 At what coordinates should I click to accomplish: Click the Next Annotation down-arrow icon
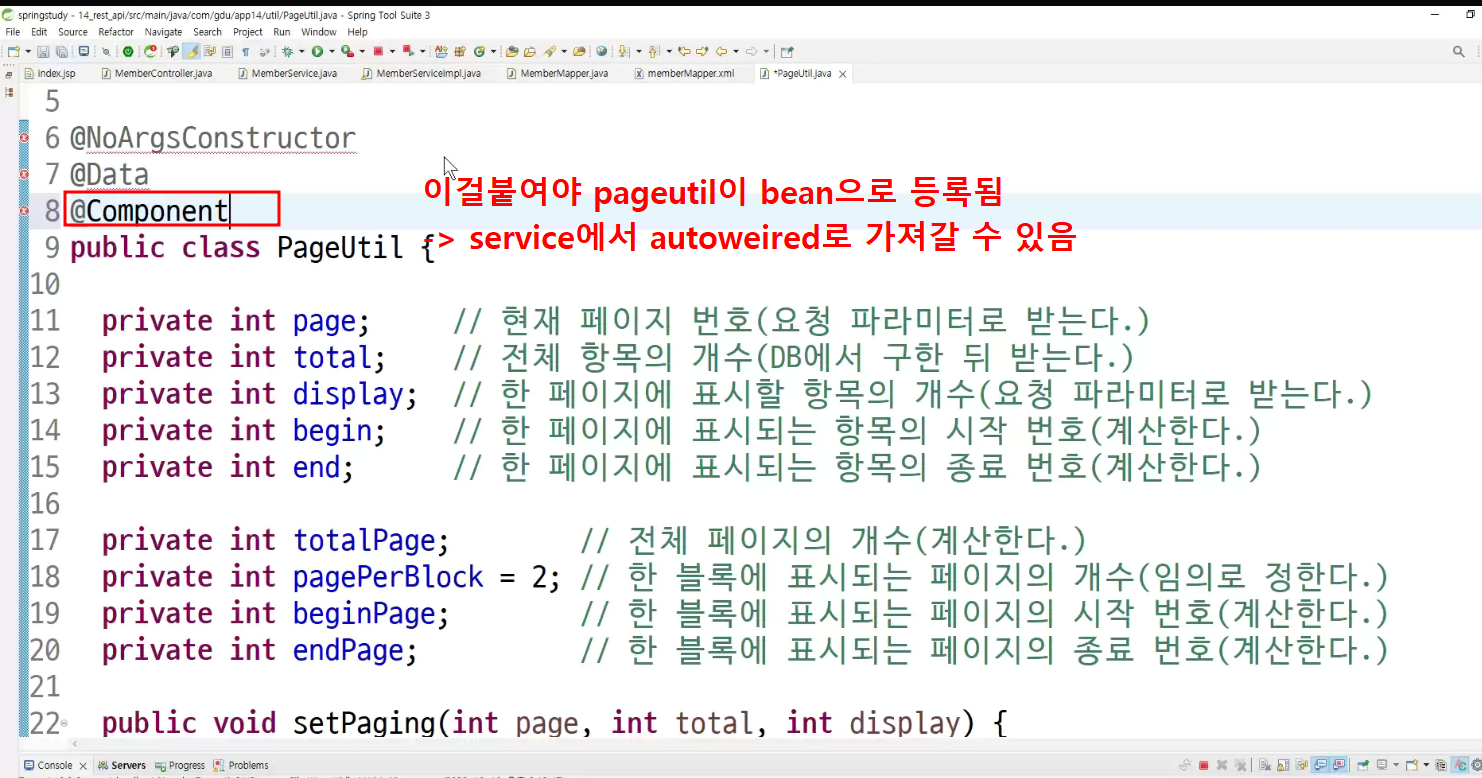(623, 51)
